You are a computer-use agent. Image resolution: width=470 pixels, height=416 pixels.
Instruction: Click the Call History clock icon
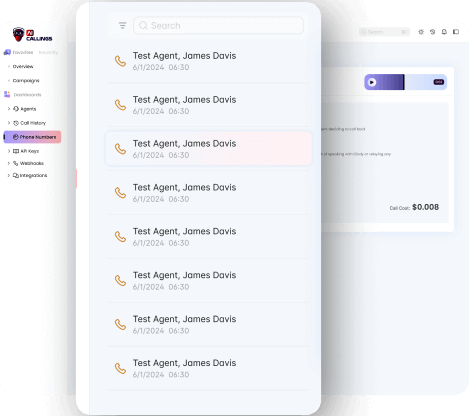pos(16,123)
